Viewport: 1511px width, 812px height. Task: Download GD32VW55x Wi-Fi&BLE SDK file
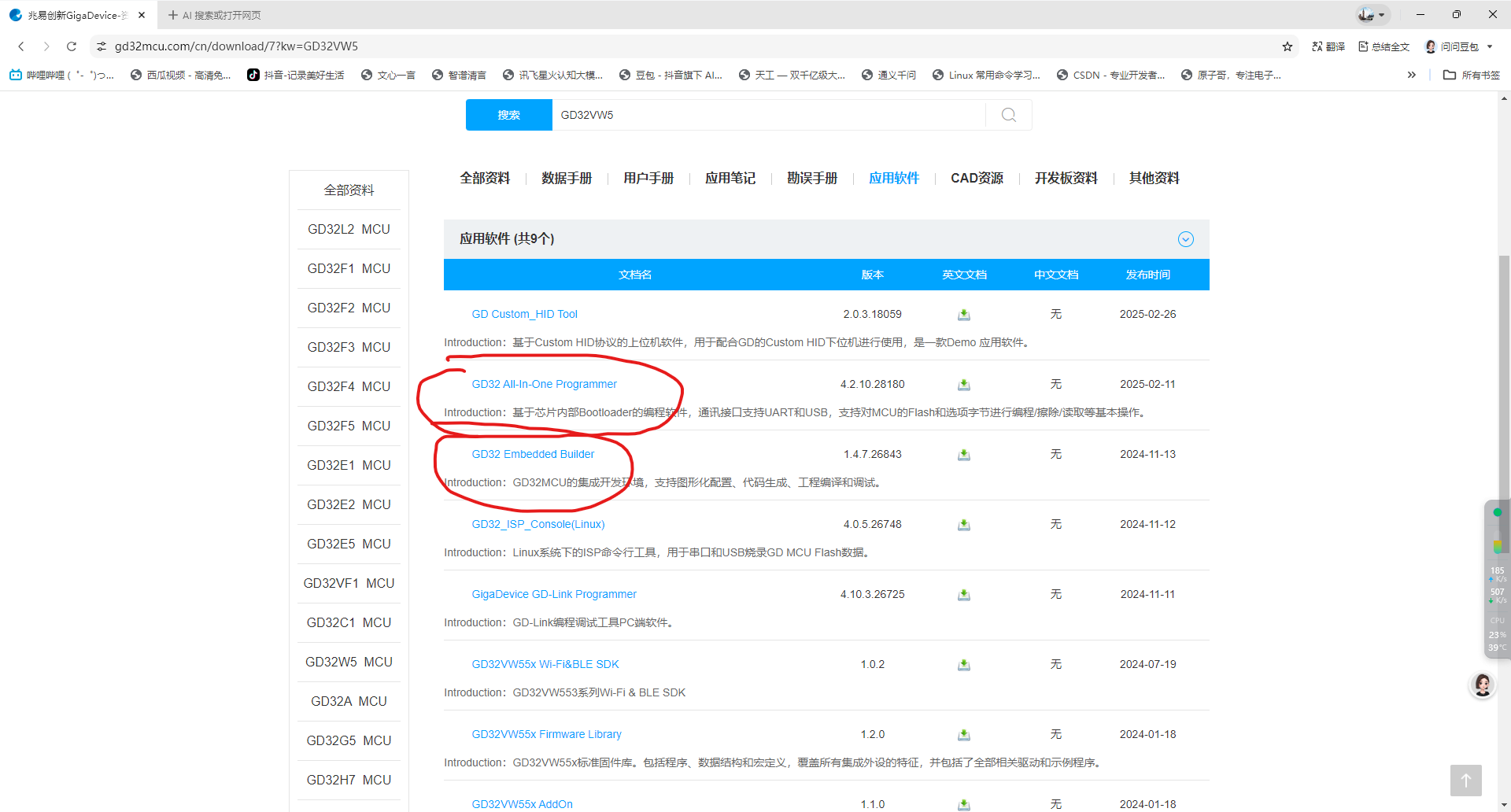click(963, 665)
